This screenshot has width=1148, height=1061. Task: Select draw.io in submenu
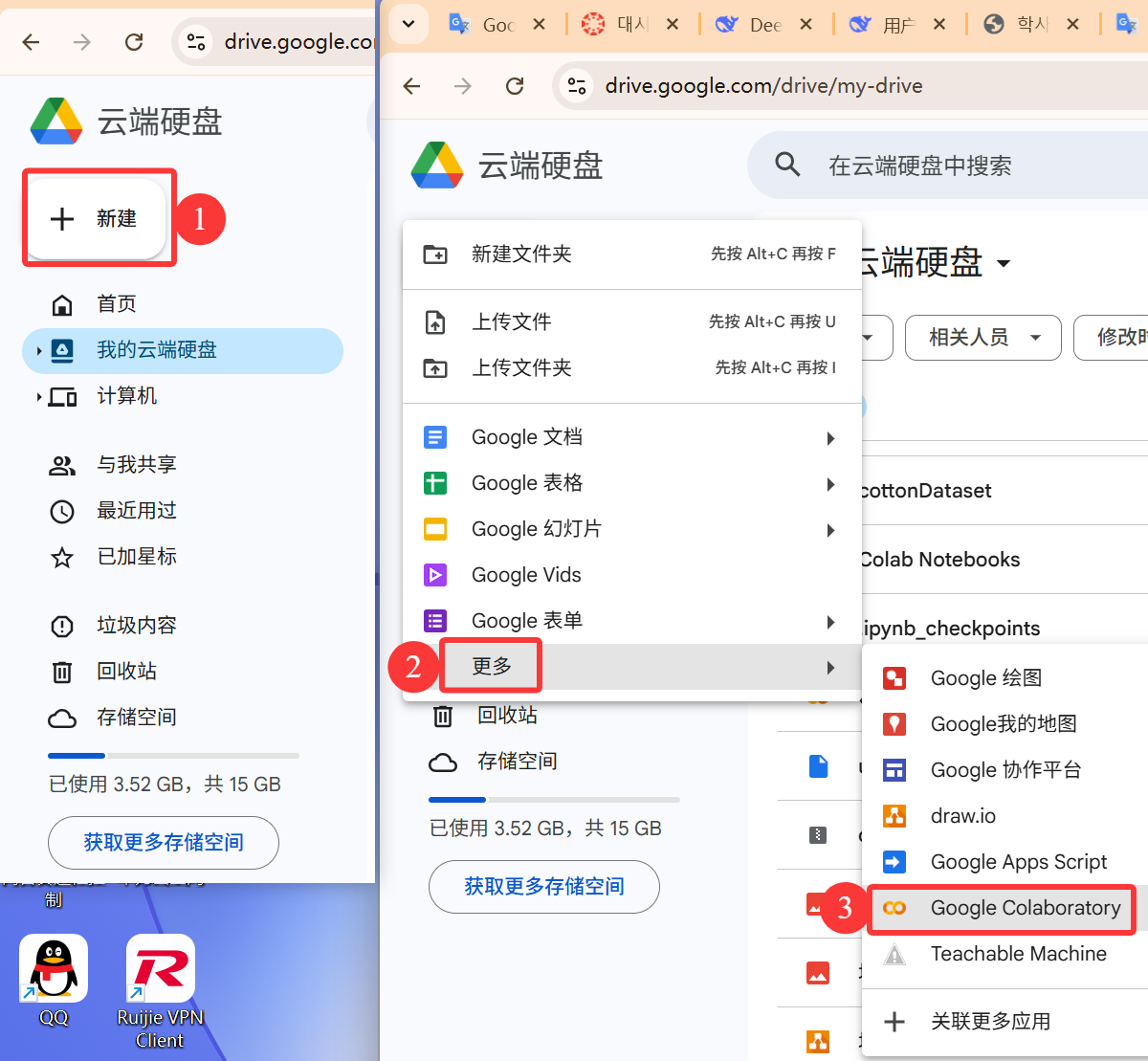[x=1004, y=816]
